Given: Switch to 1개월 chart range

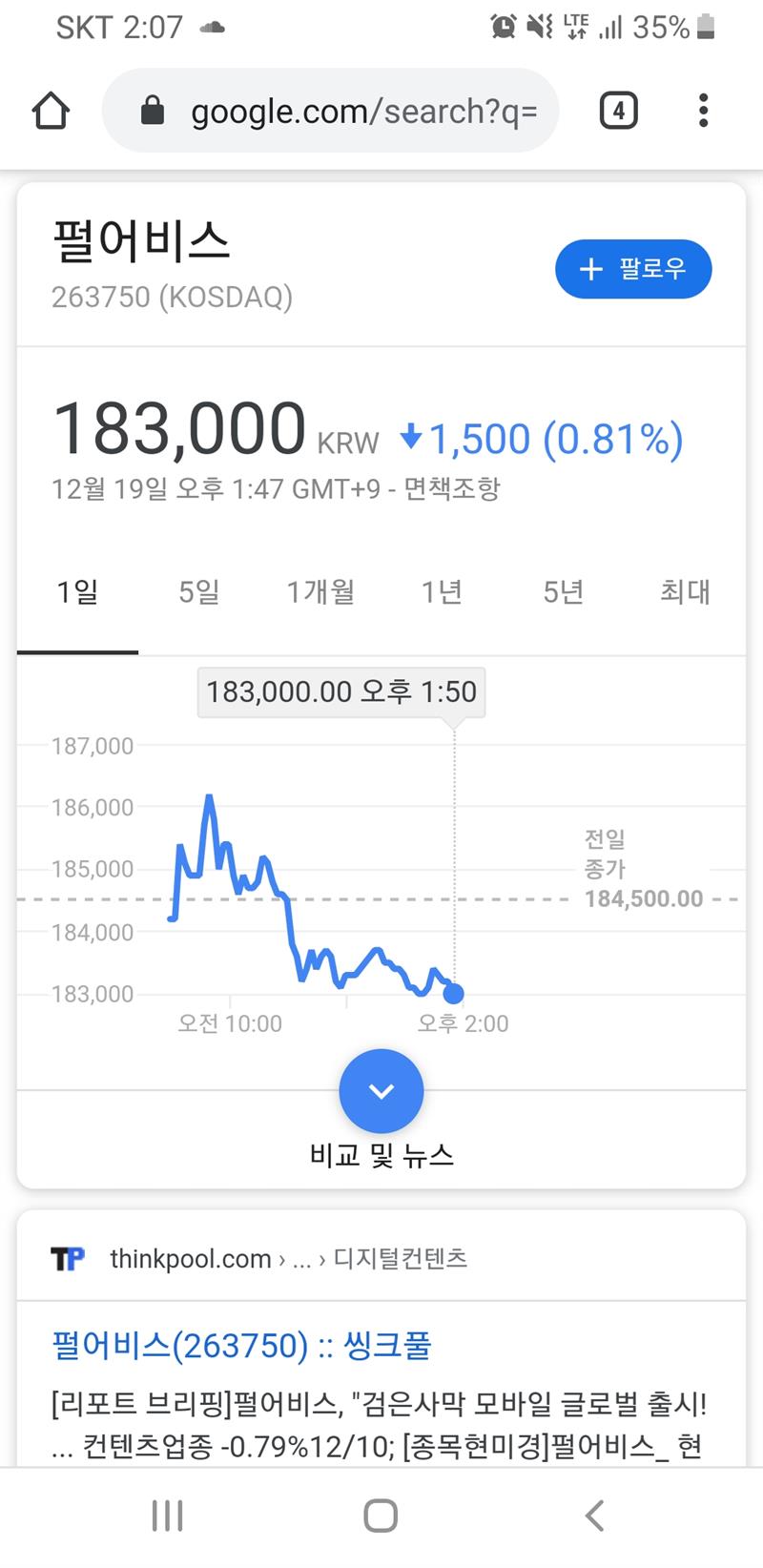Looking at the screenshot, I should (x=320, y=592).
